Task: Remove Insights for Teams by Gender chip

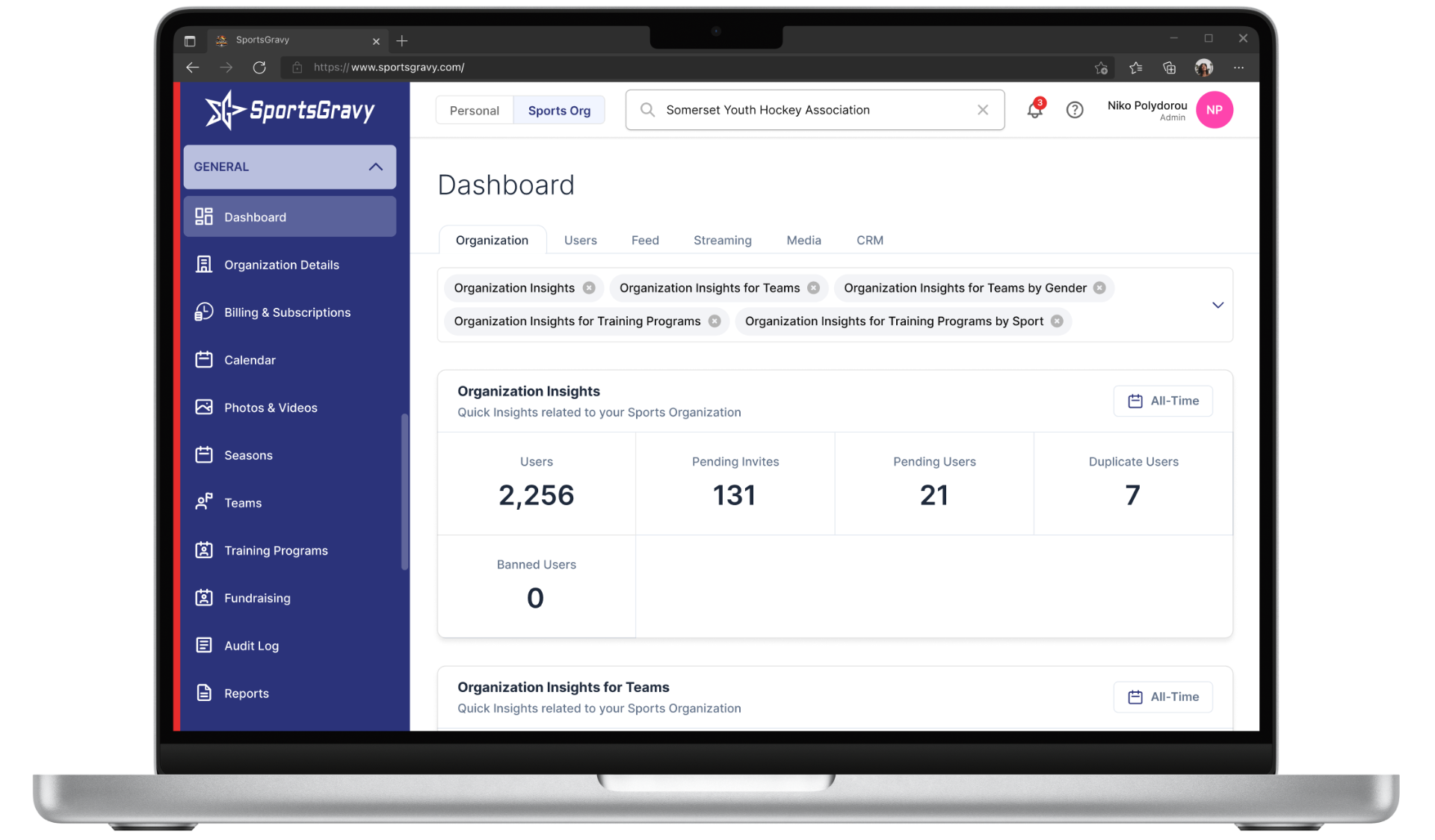Action: pyautogui.click(x=1099, y=288)
